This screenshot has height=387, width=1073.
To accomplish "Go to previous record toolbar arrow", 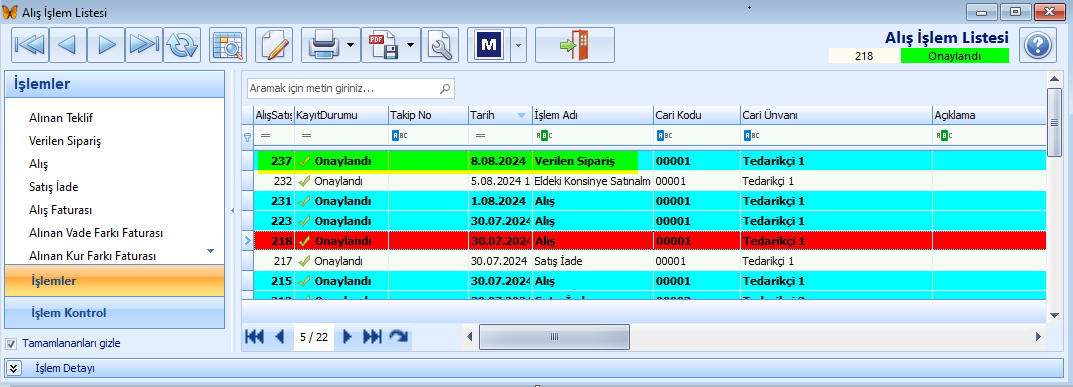I will (x=67, y=45).
